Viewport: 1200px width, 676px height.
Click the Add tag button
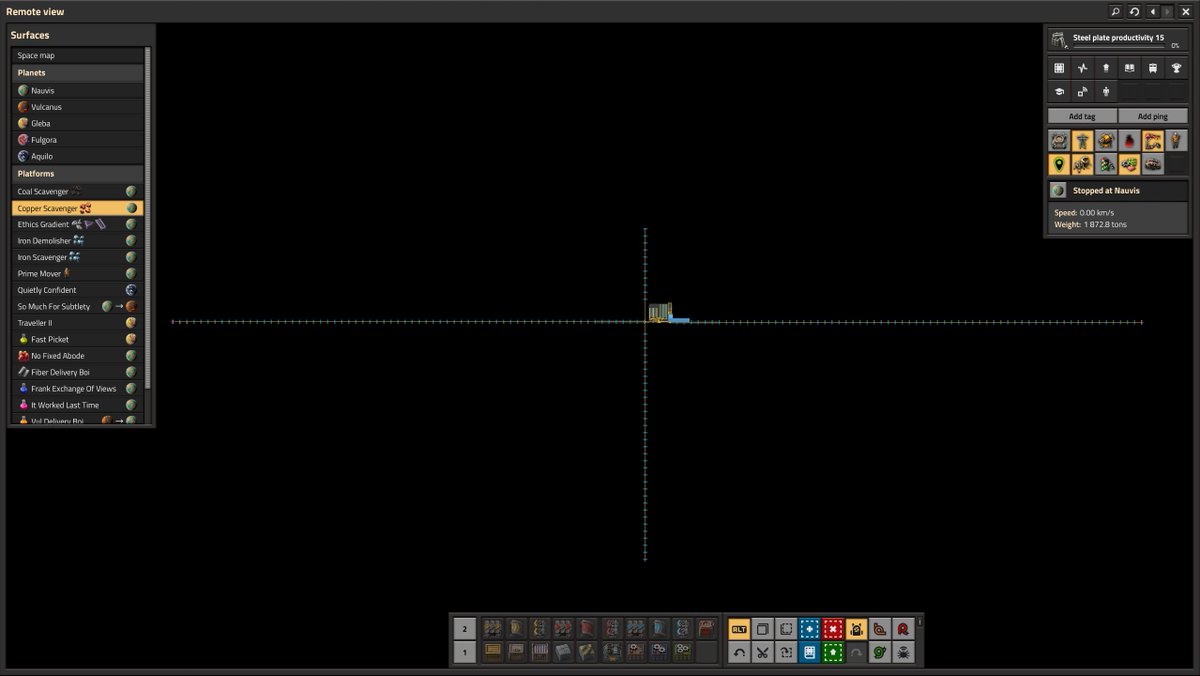point(1082,116)
